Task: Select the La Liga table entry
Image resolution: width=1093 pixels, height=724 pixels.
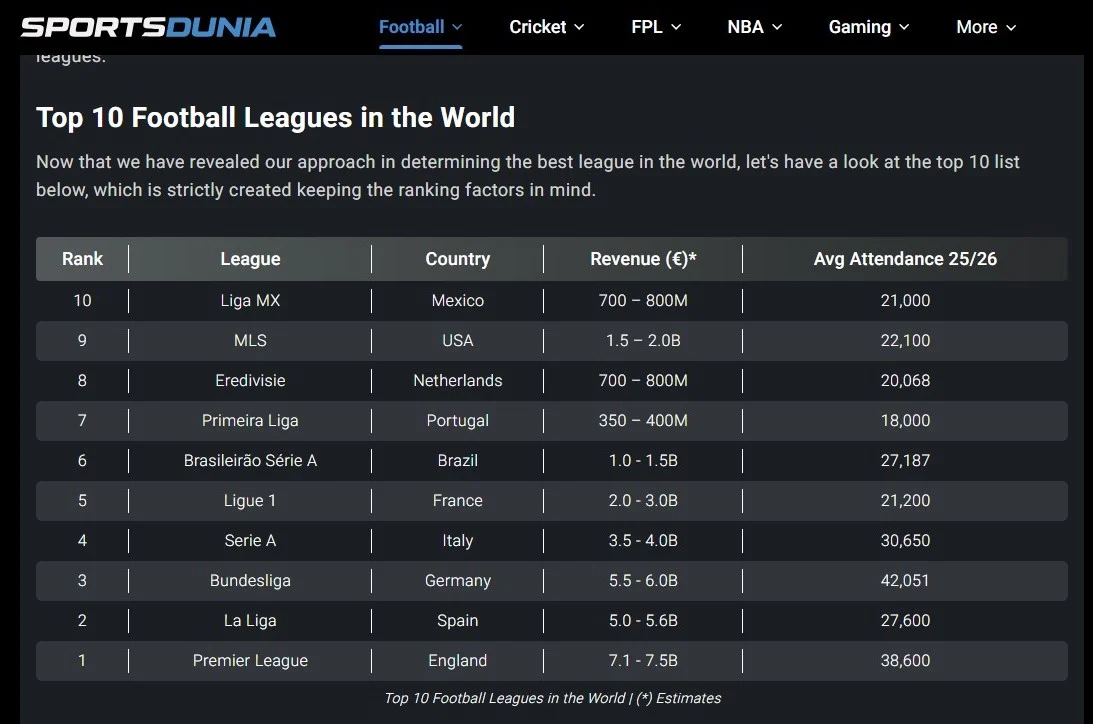Action: click(250, 621)
